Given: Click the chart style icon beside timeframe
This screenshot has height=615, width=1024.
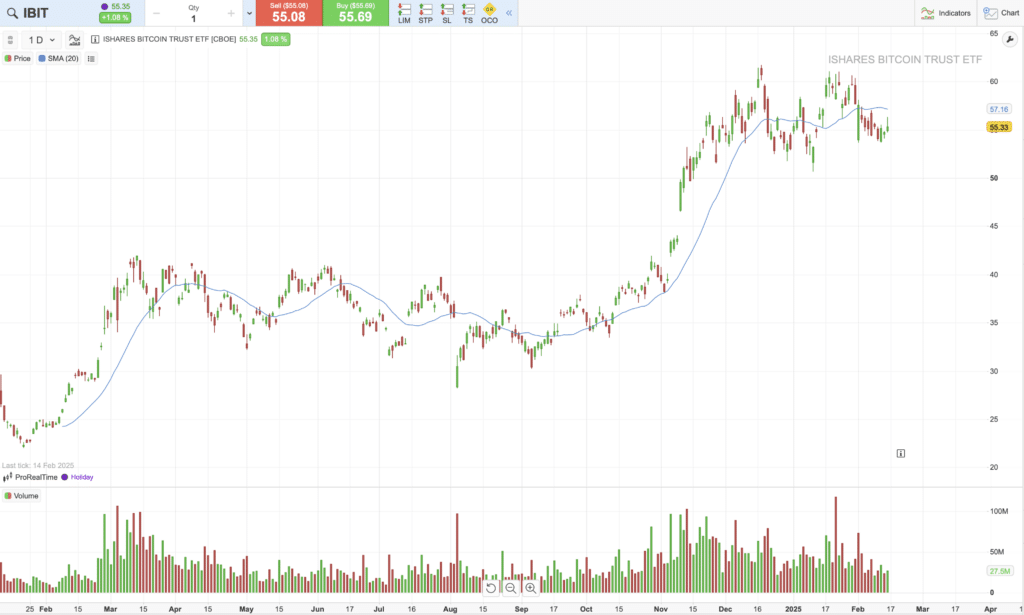Looking at the screenshot, I should point(74,40).
